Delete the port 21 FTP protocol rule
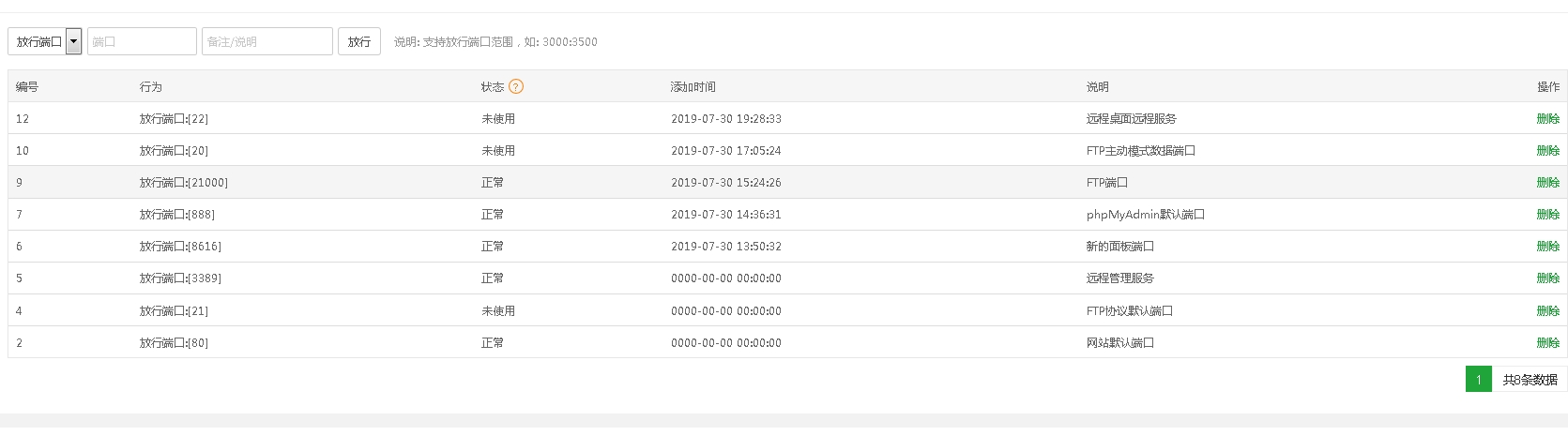This screenshot has width=1568, height=436. click(x=1547, y=311)
